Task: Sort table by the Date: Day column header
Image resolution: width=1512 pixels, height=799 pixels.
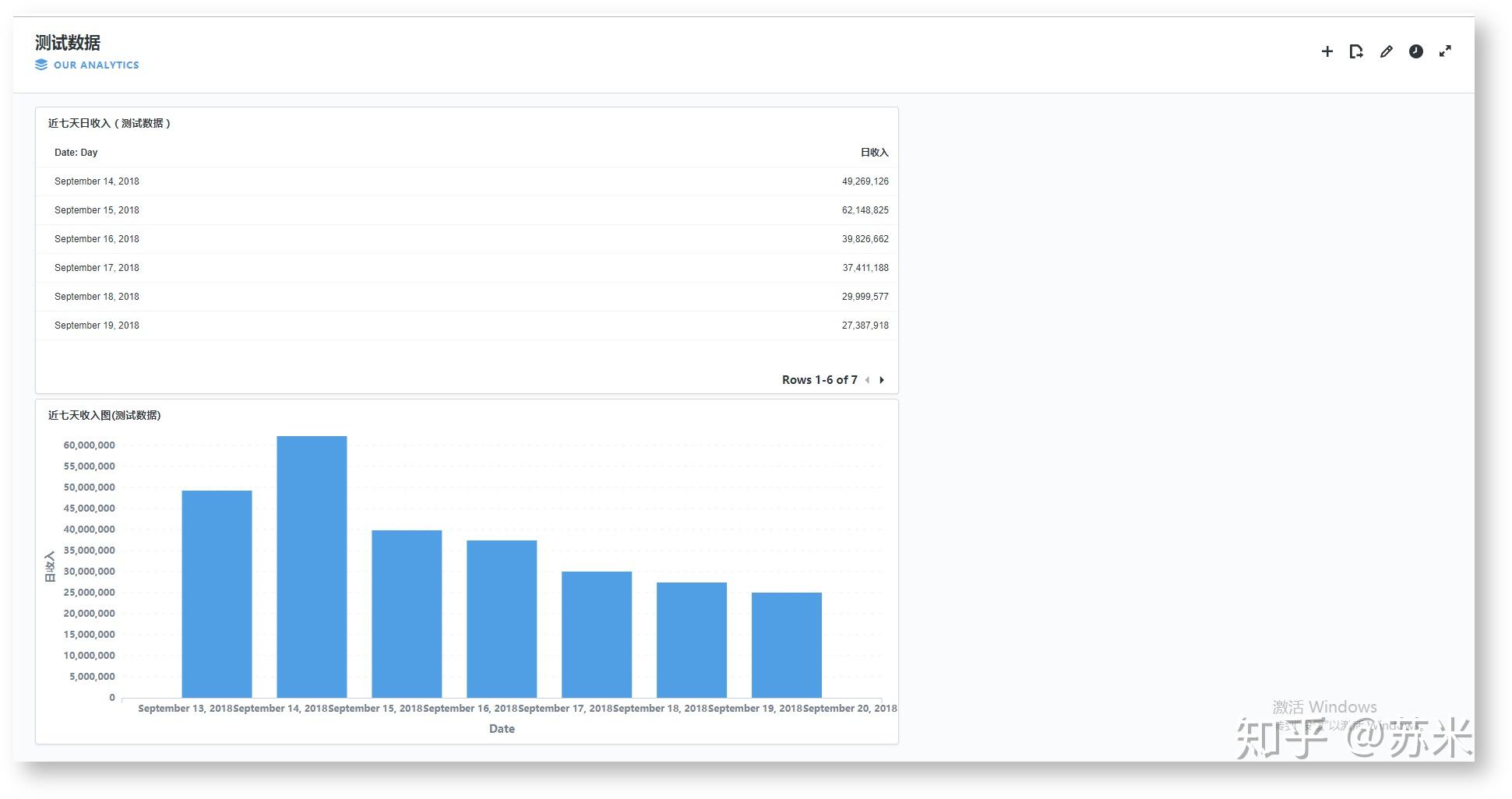Action: [x=76, y=153]
